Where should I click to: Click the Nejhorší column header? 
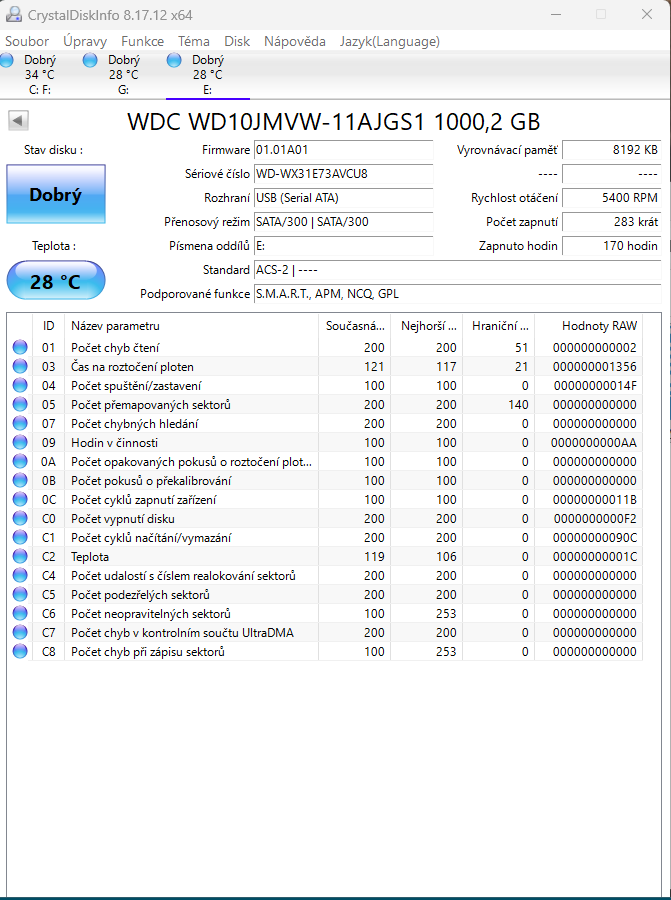click(426, 325)
